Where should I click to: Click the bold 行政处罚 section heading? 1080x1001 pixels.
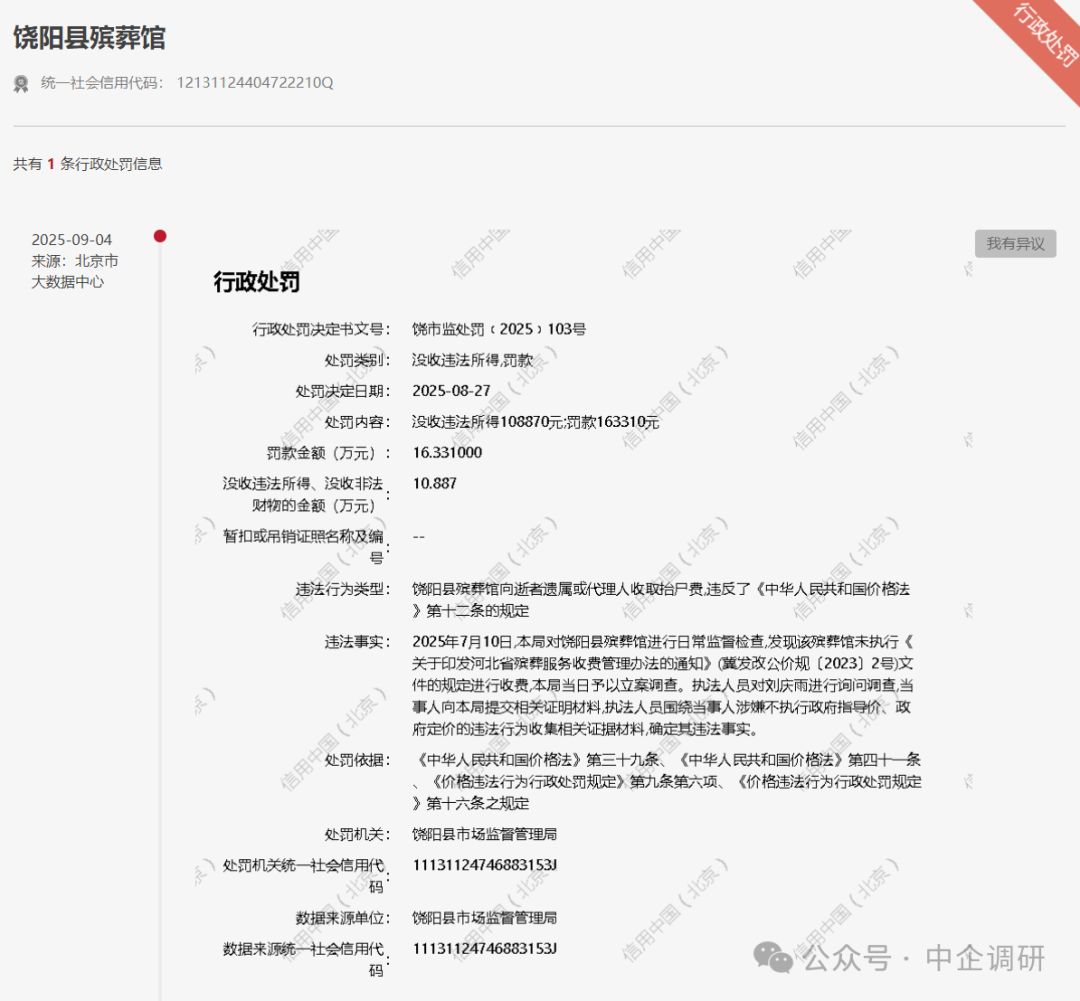point(256,282)
